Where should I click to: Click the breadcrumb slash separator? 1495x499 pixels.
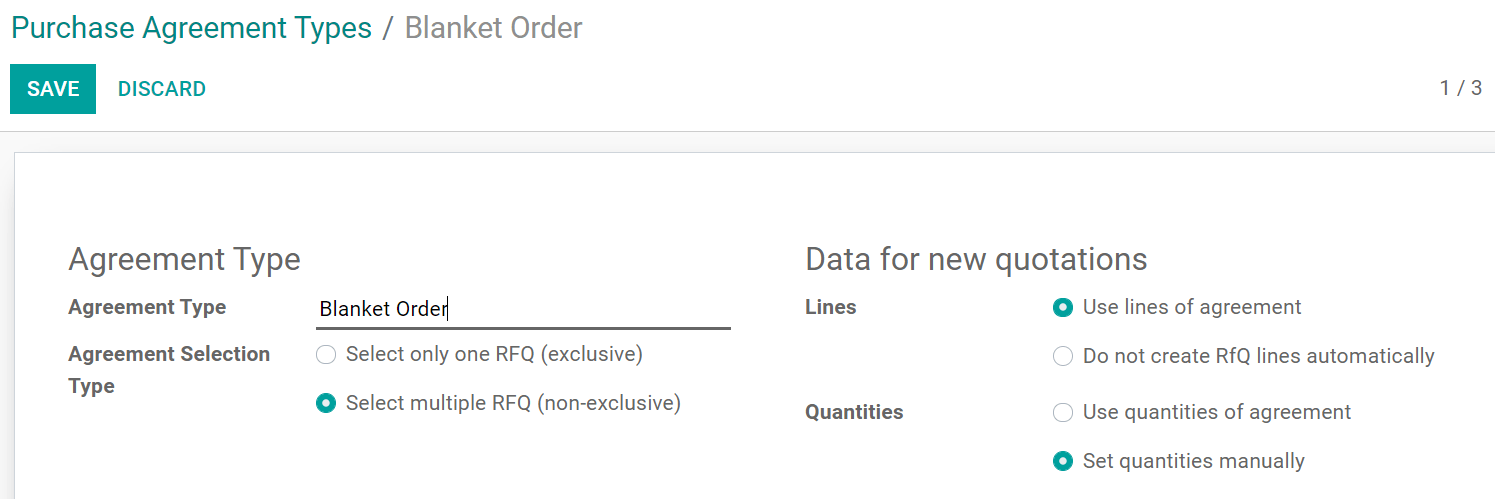pyautogui.click(x=388, y=28)
